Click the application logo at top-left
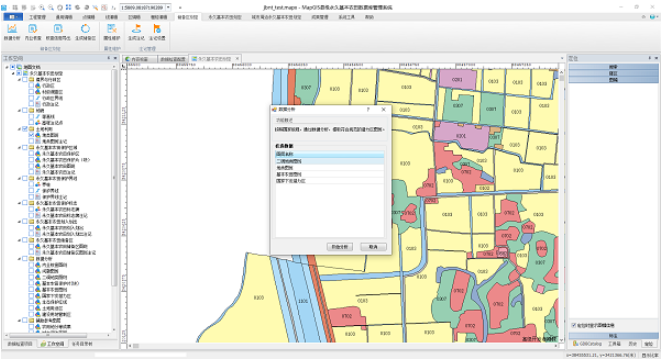This screenshot has width=663, height=362. coord(4,8)
